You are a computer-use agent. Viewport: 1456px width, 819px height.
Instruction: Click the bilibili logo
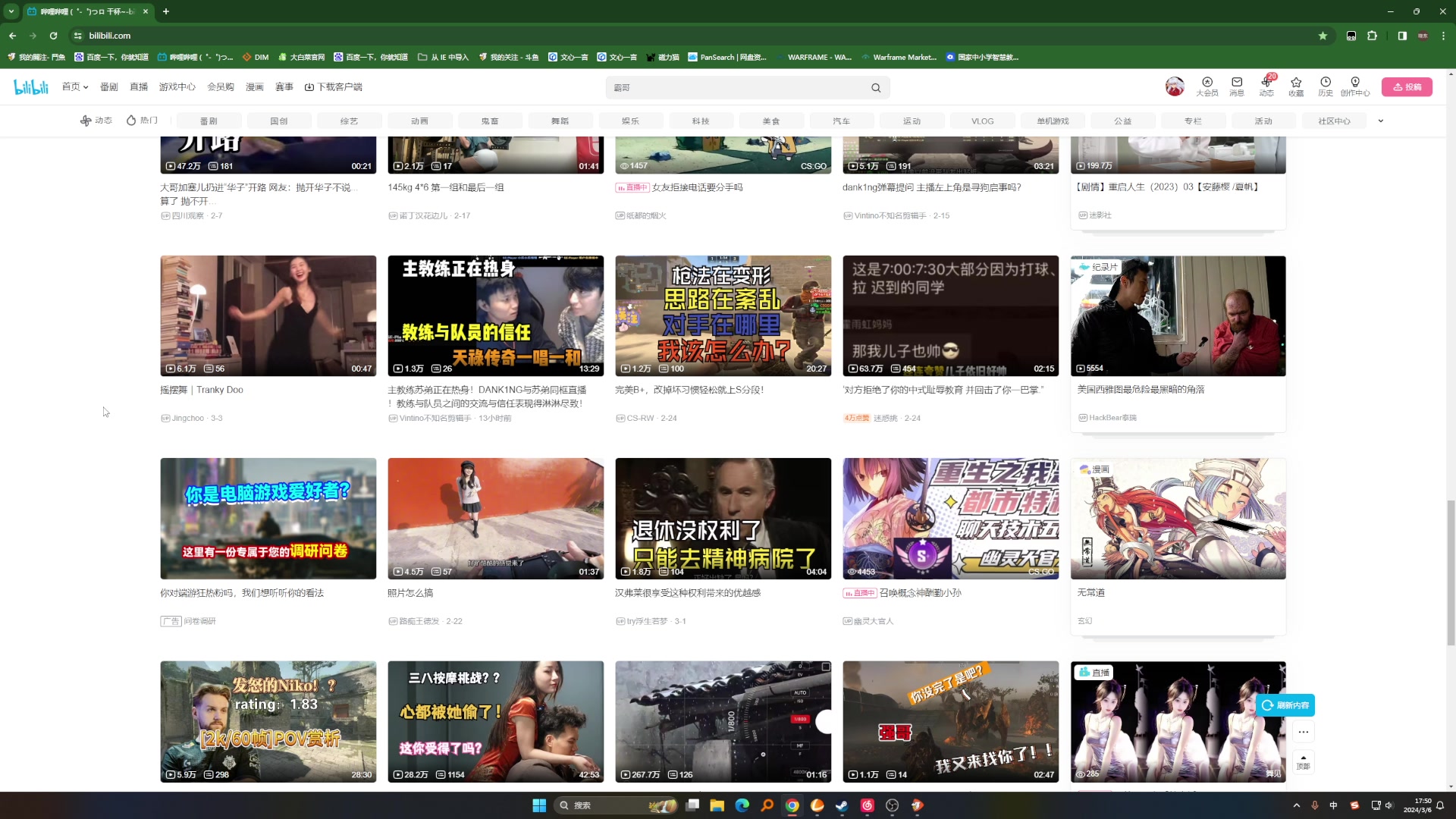(x=31, y=87)
